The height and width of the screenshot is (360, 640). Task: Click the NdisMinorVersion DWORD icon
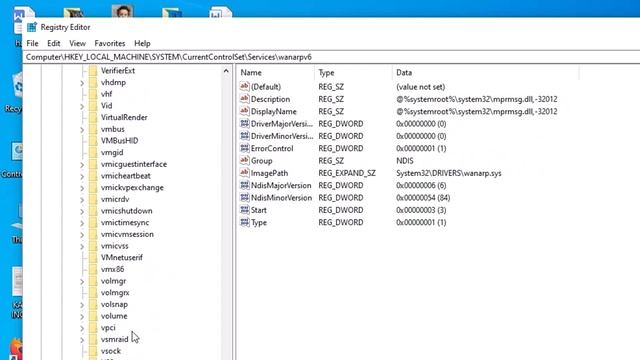point(244,197)
